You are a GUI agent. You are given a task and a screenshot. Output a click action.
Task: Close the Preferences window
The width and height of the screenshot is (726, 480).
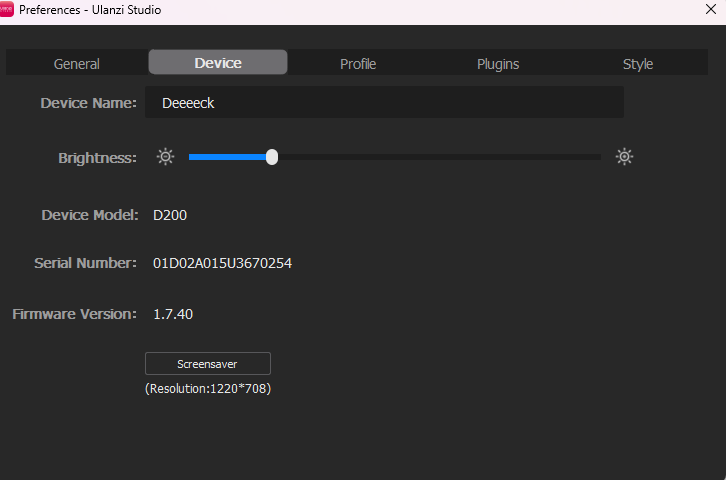coord(711,9)
